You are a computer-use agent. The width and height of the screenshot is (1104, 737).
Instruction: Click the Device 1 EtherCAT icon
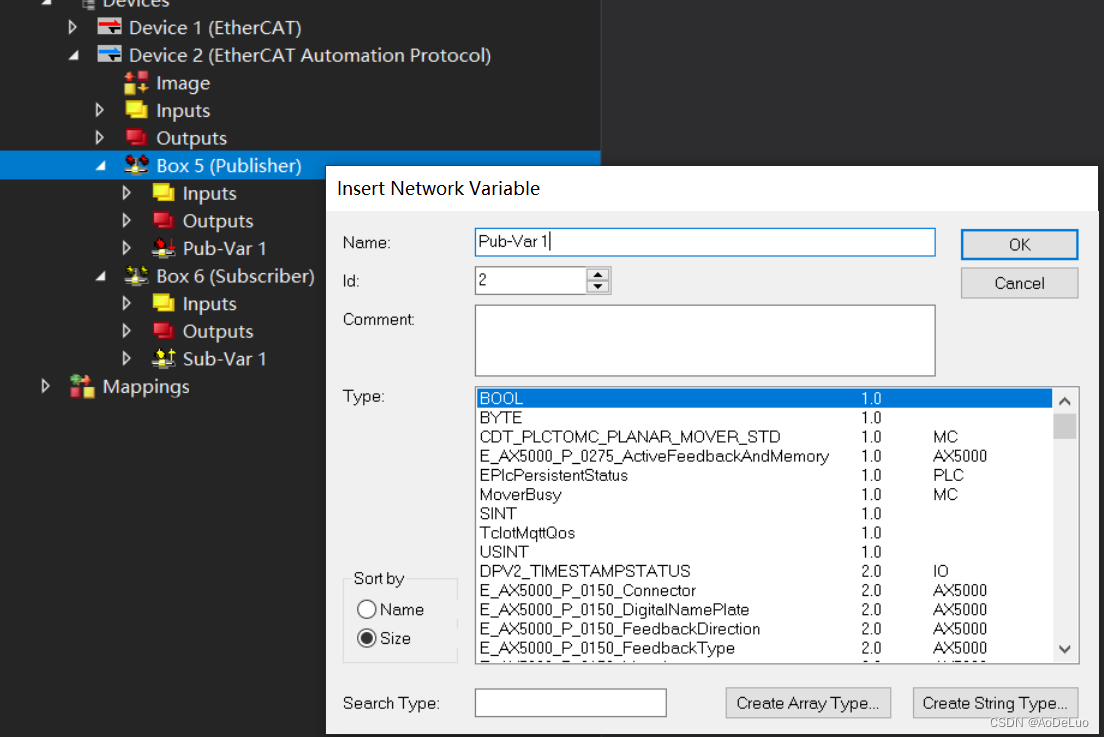109,28
